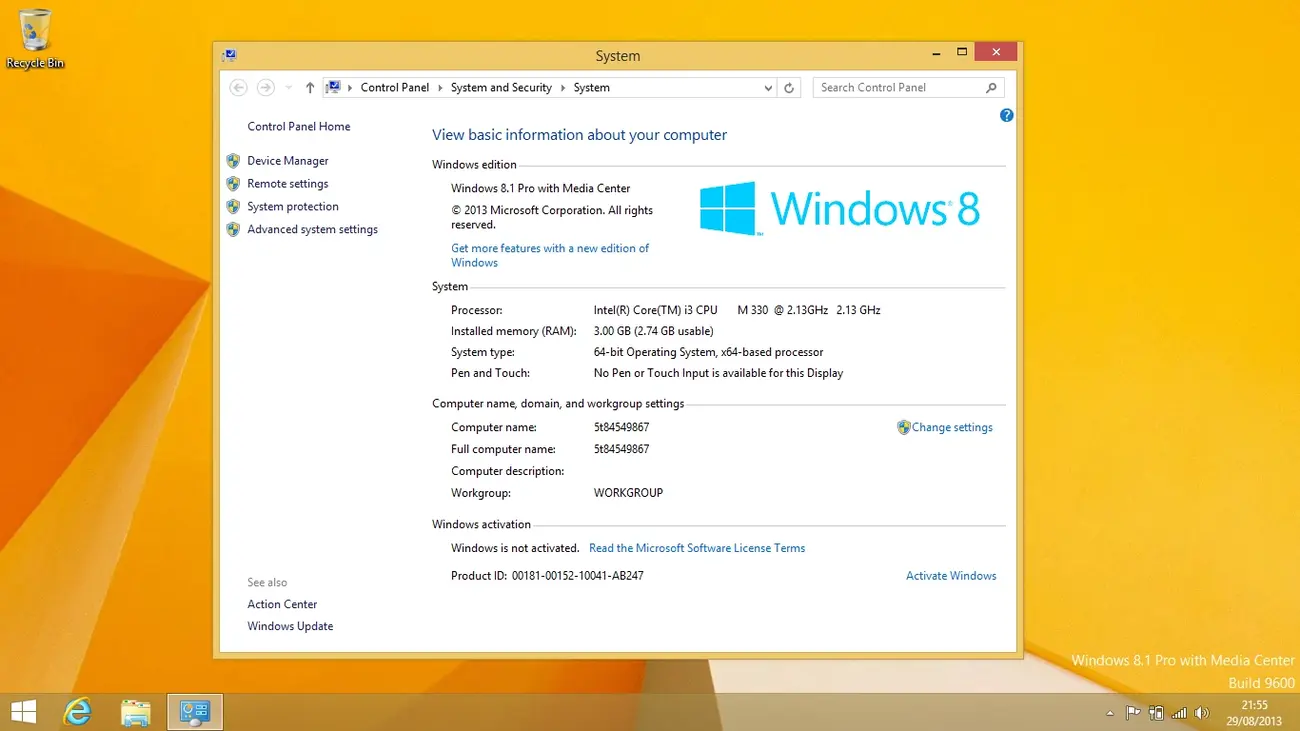Click the shield icon next to Device Manager
1300x731 pixels.
[233, 160]
